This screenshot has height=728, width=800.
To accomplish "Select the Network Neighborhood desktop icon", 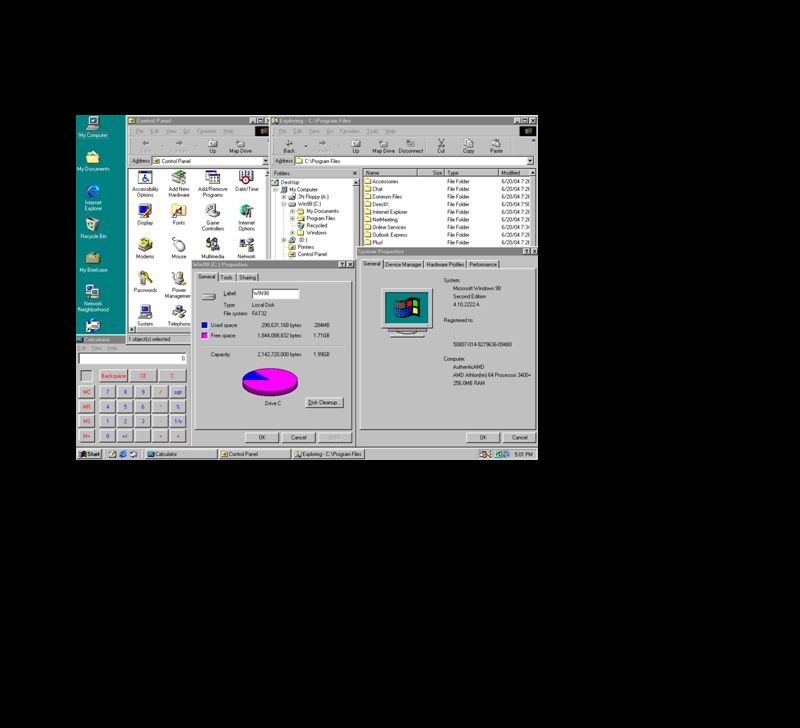I will coord(93,298).
